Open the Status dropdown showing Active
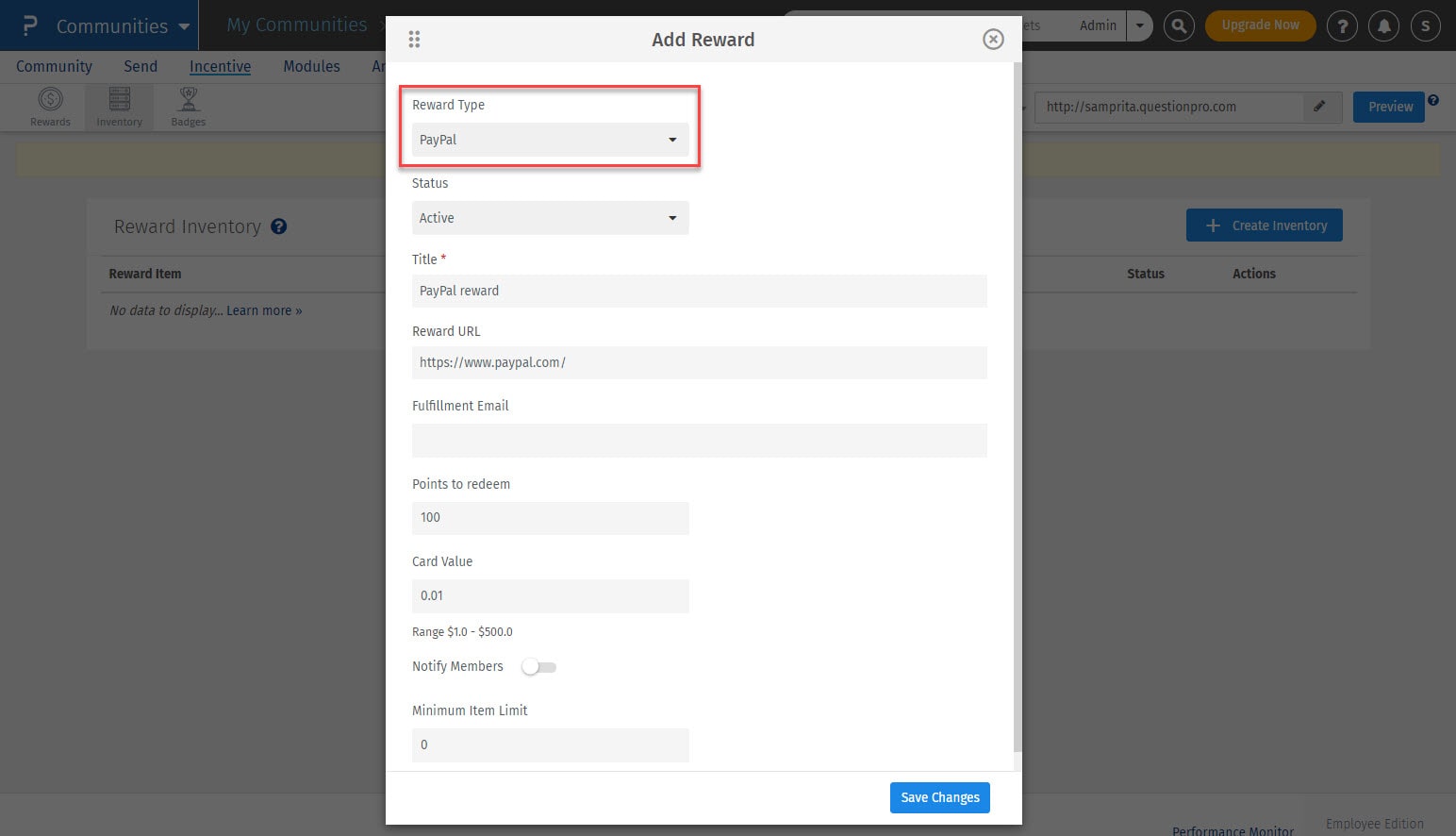 tap(550, 218)
